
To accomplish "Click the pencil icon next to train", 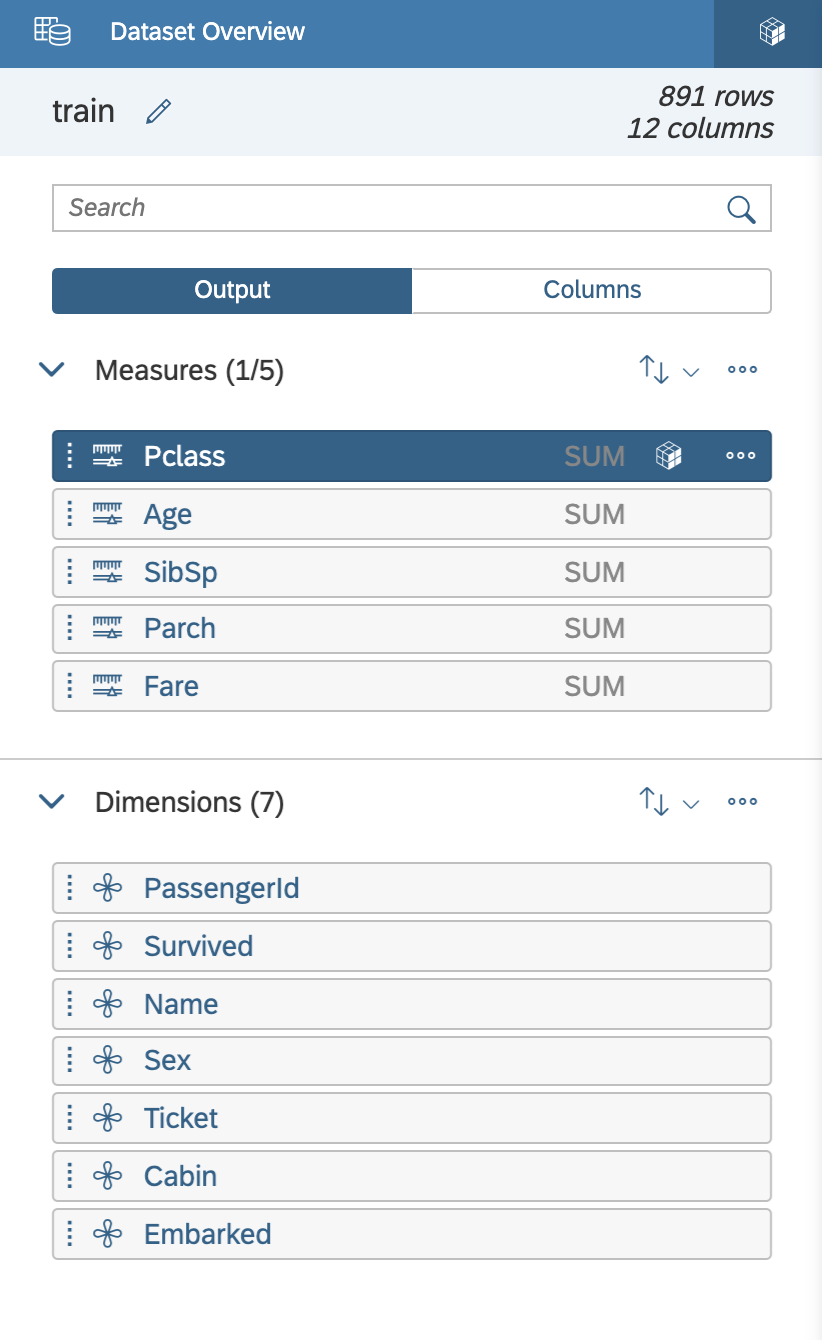I will (158, 111).
